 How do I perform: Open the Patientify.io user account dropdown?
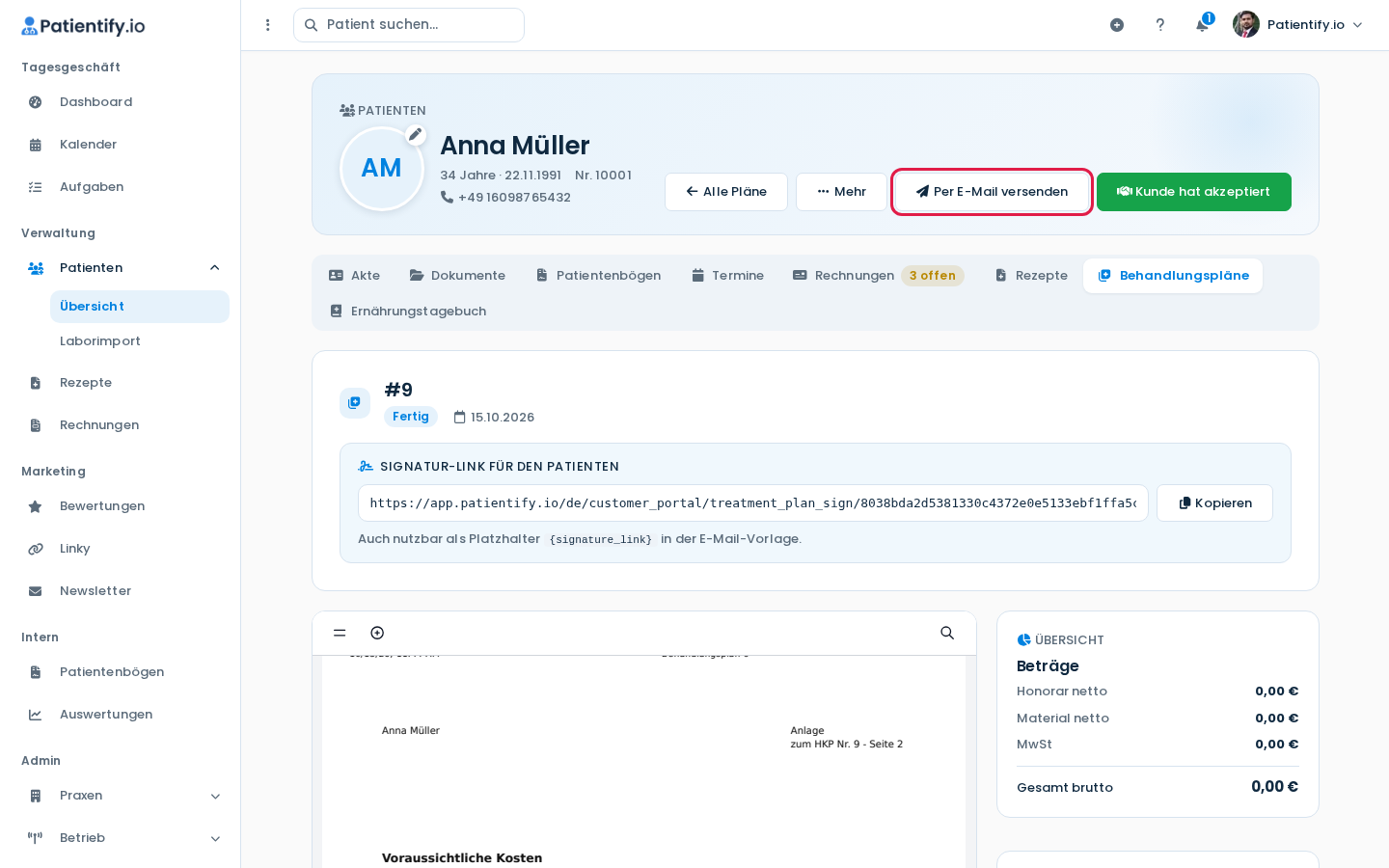pos(1298,25)
